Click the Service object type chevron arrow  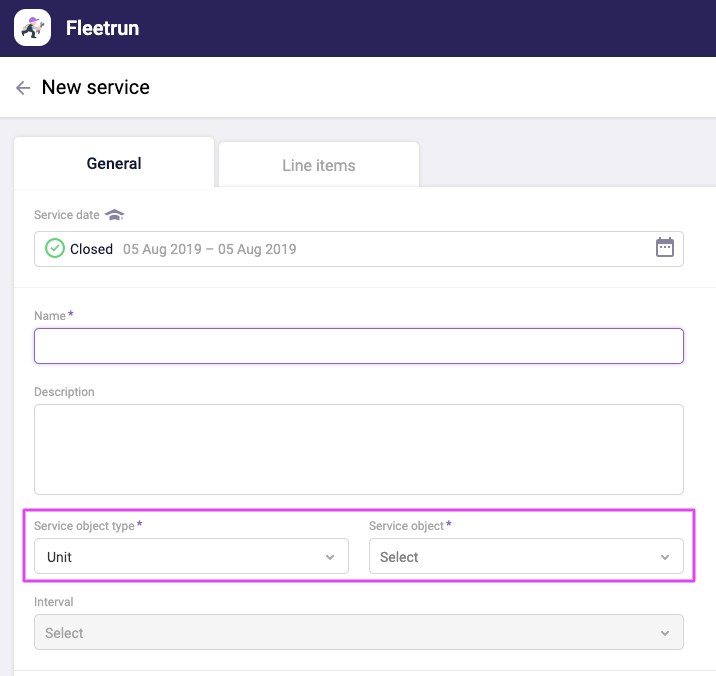[330, 557]
